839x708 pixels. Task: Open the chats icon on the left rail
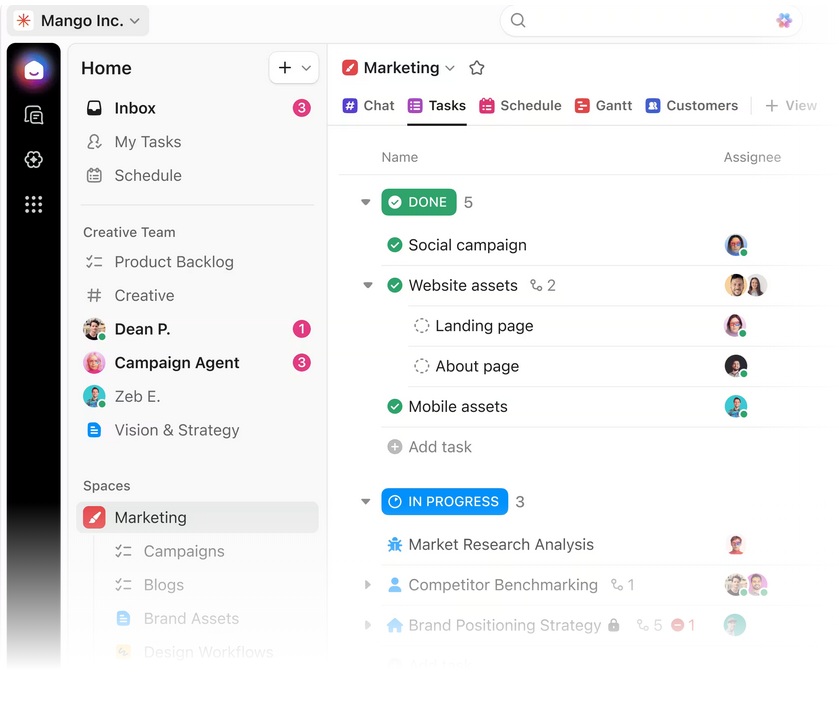[x=33, y=115]
